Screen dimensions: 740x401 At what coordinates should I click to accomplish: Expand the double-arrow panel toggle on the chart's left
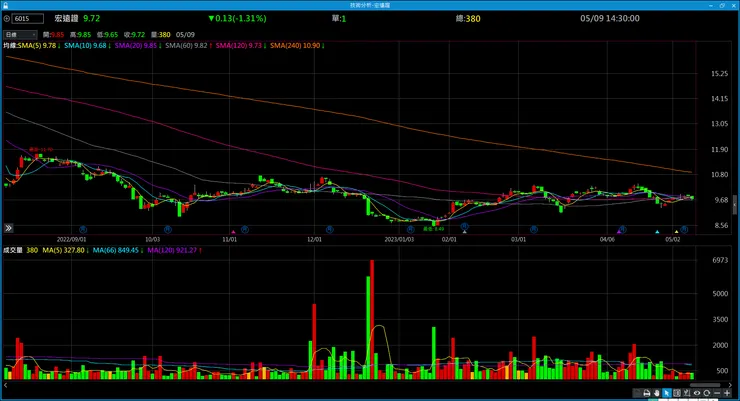(x=8, y=228)
